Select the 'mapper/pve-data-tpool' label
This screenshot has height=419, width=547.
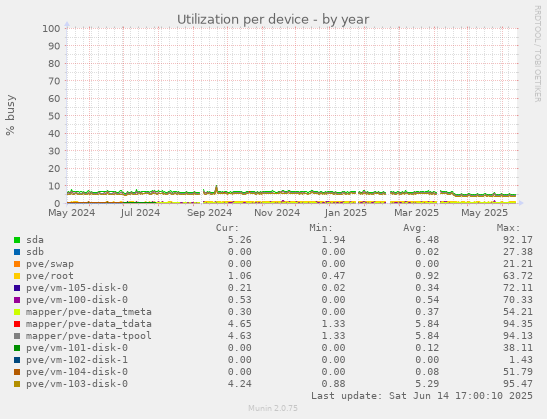[89, 336]
